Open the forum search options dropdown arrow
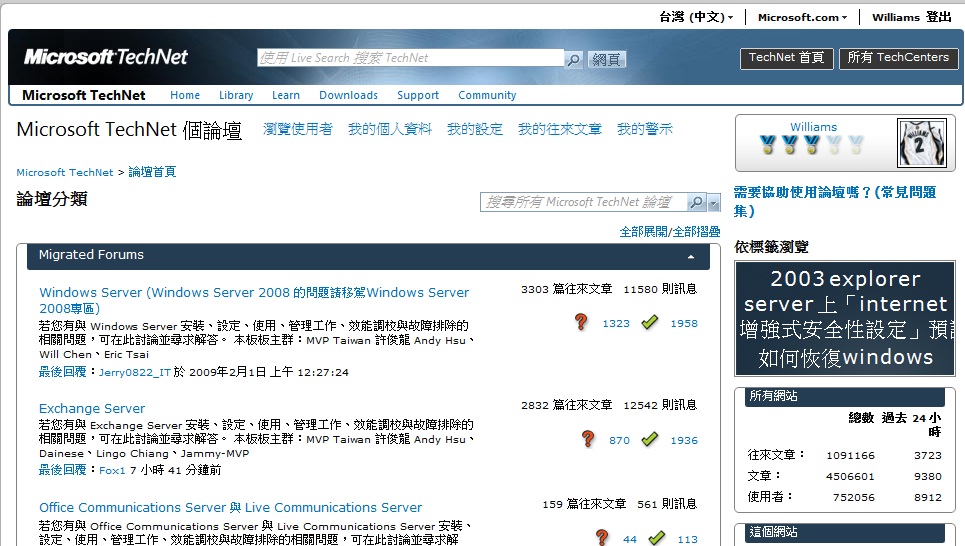Viewport: 965px width, 546px height. pos(713,202)
